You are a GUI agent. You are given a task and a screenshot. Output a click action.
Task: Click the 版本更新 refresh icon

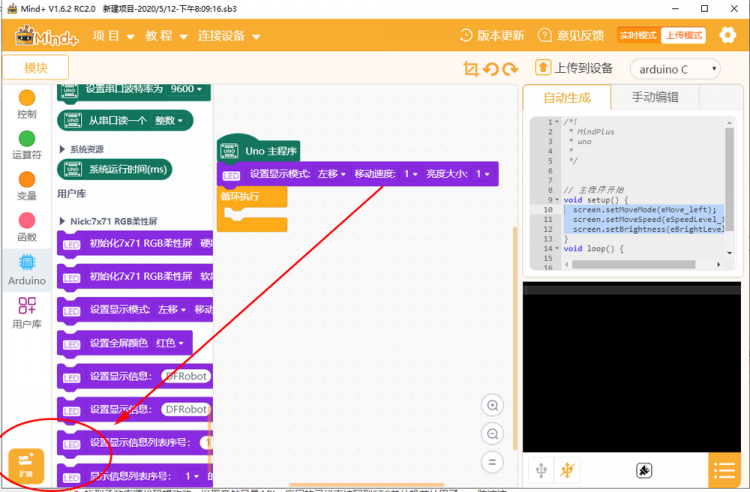pyautogui.click(x=466, y=35)
